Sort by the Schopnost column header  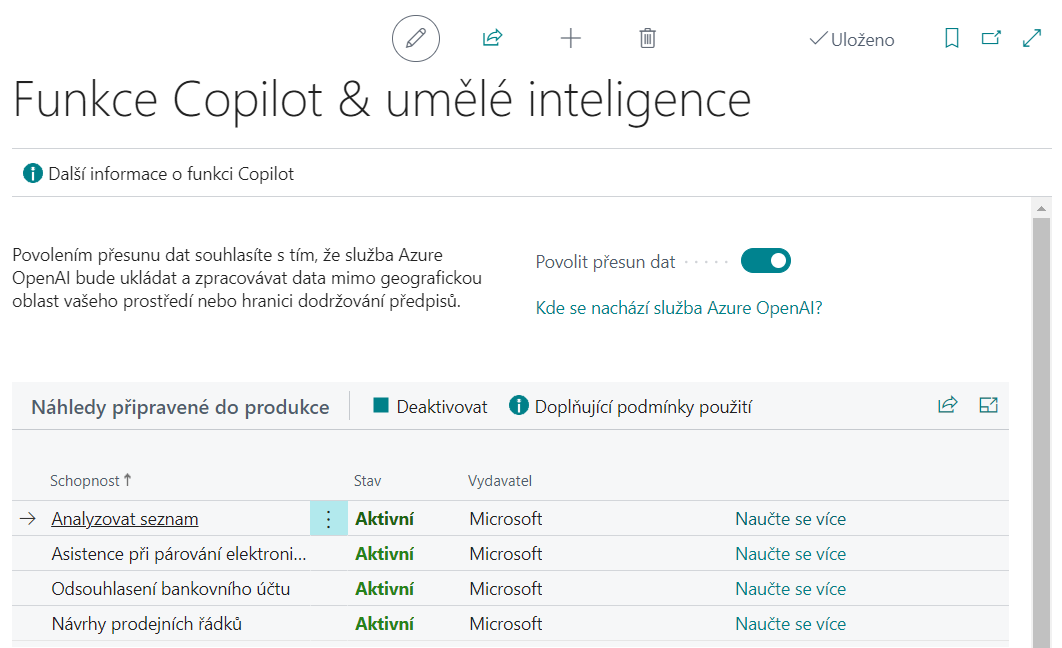90,481
